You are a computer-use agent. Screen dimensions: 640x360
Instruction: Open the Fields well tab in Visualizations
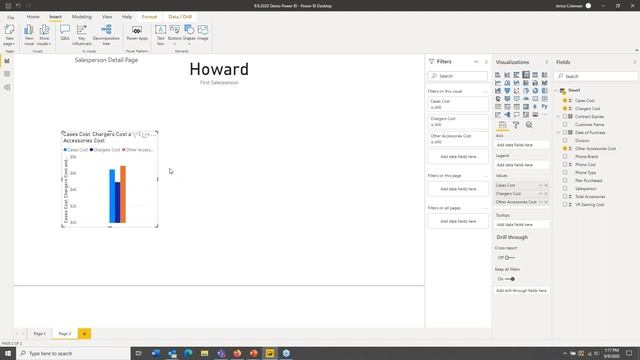click(502, 125)
